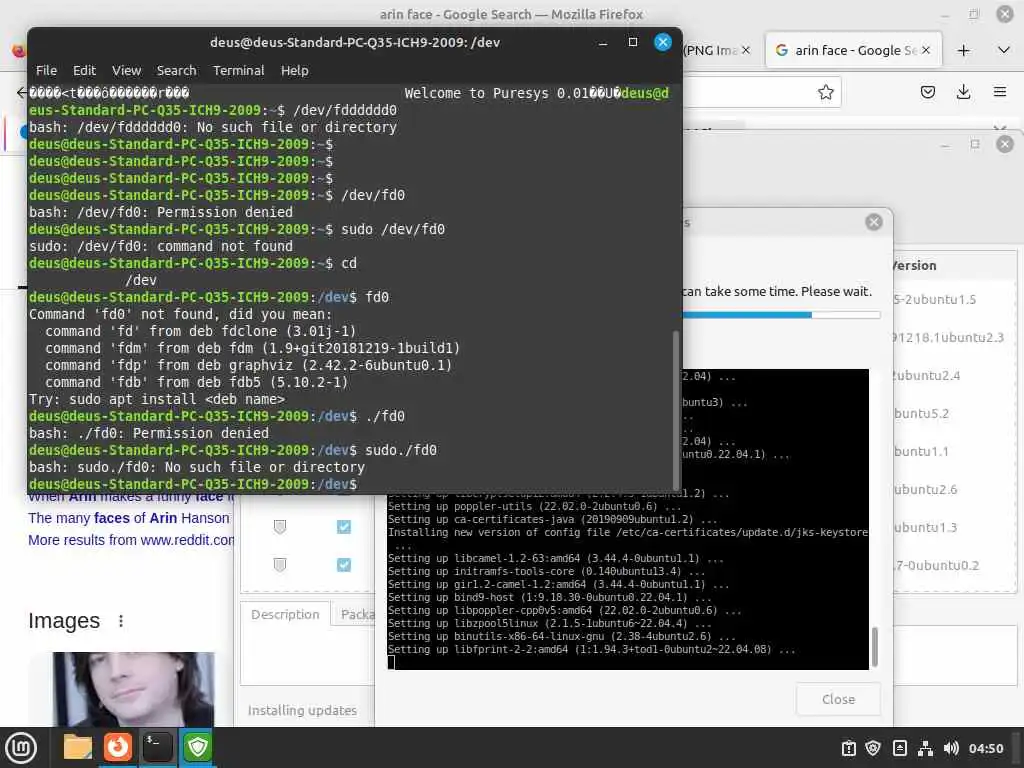Screen dimensions: 1024x768
Task: Open the clock calendar showing 04:50
Action: click(985, 748)
